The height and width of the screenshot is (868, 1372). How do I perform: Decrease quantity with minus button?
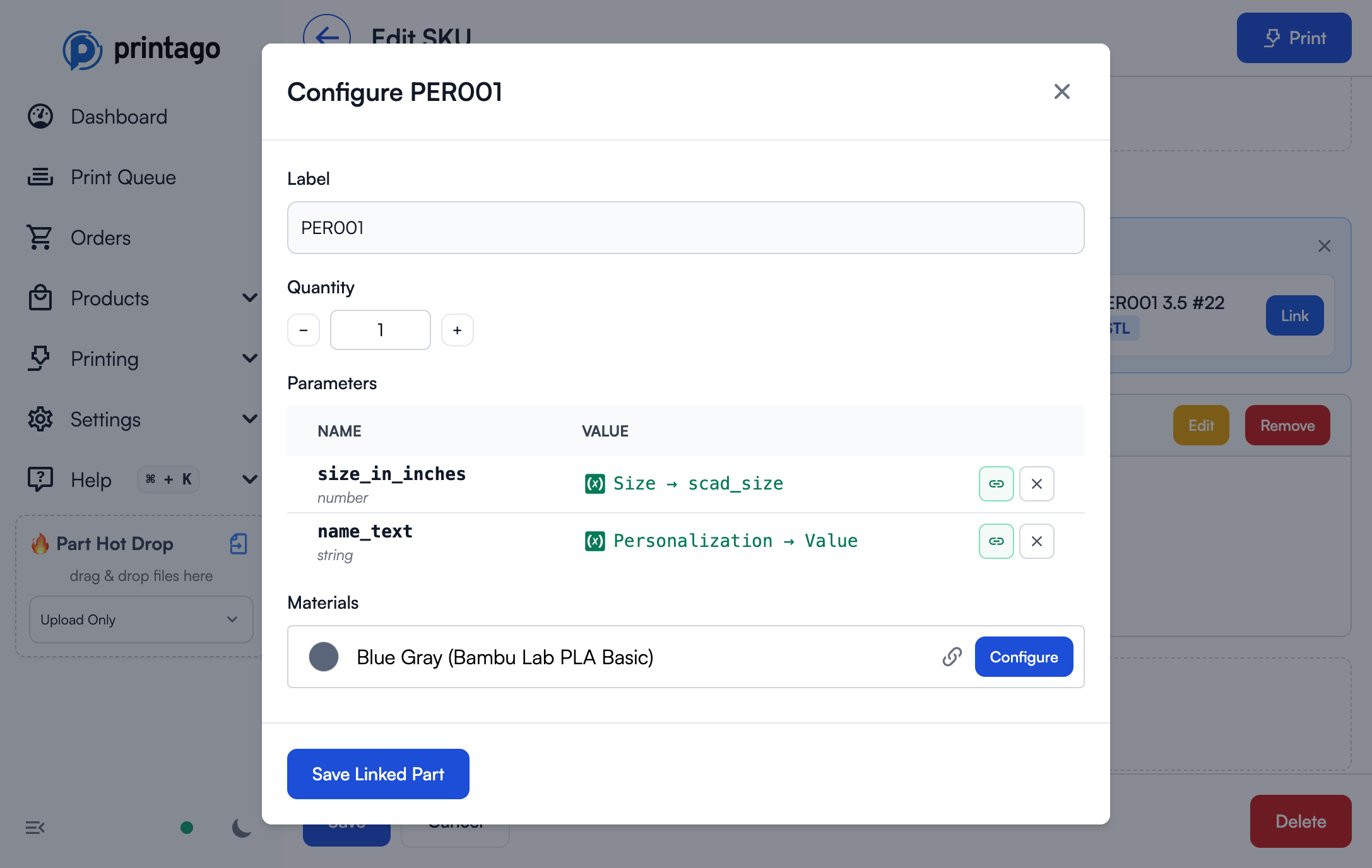304,330
